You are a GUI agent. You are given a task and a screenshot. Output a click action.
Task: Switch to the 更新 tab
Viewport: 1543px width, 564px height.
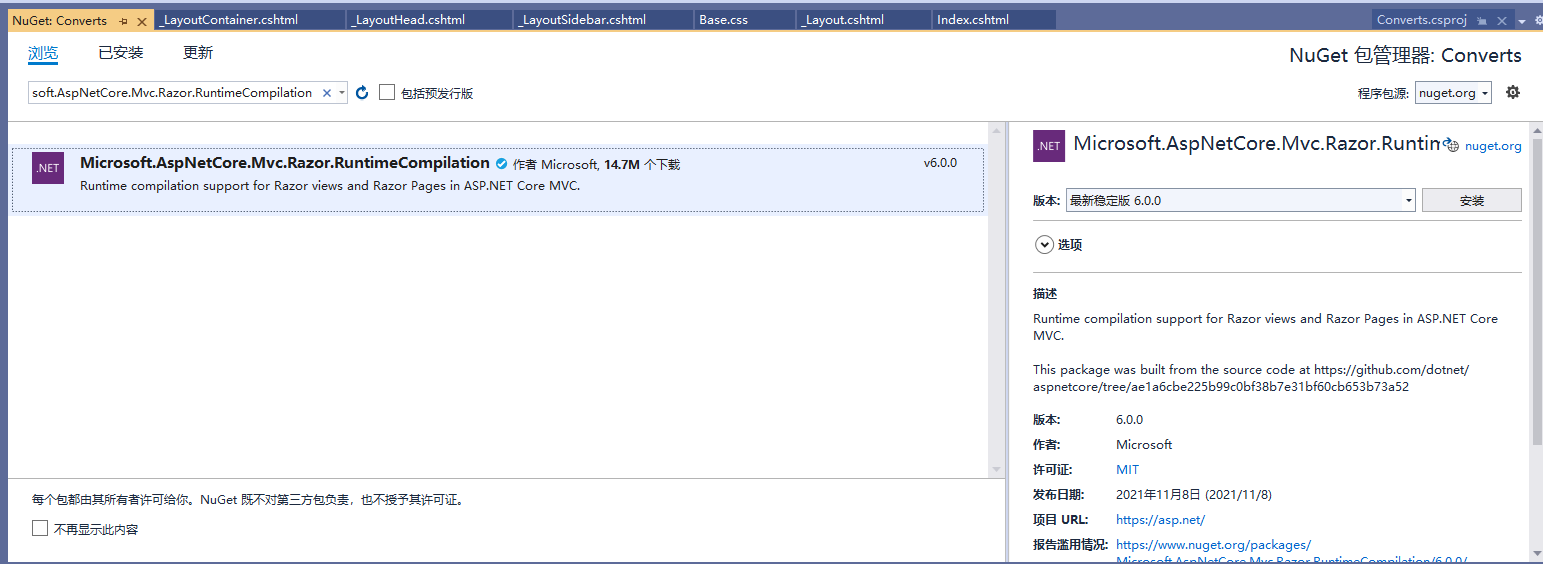click(x=198, y=53)
